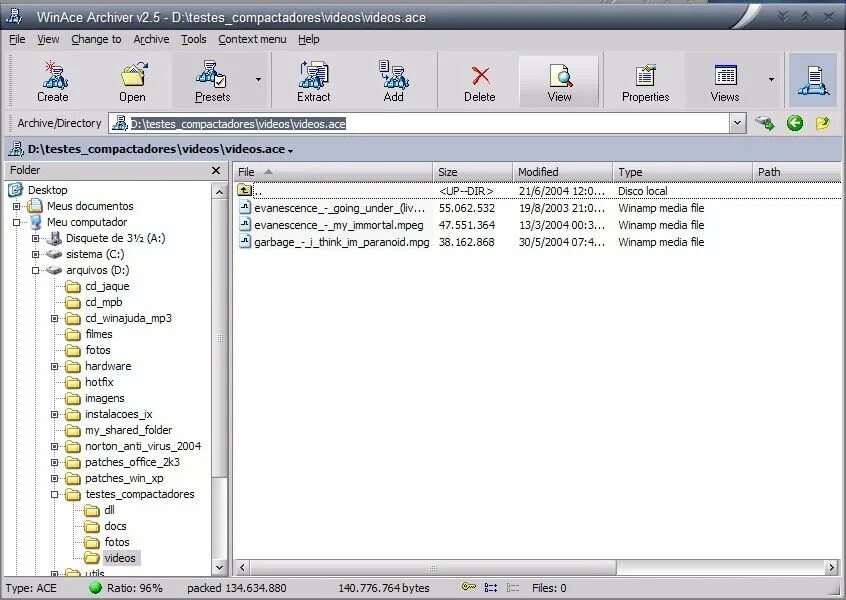Click the key icon in the status bar
Image resolution: width=846 pixels, height=600 pixels.
click(469, 587)
